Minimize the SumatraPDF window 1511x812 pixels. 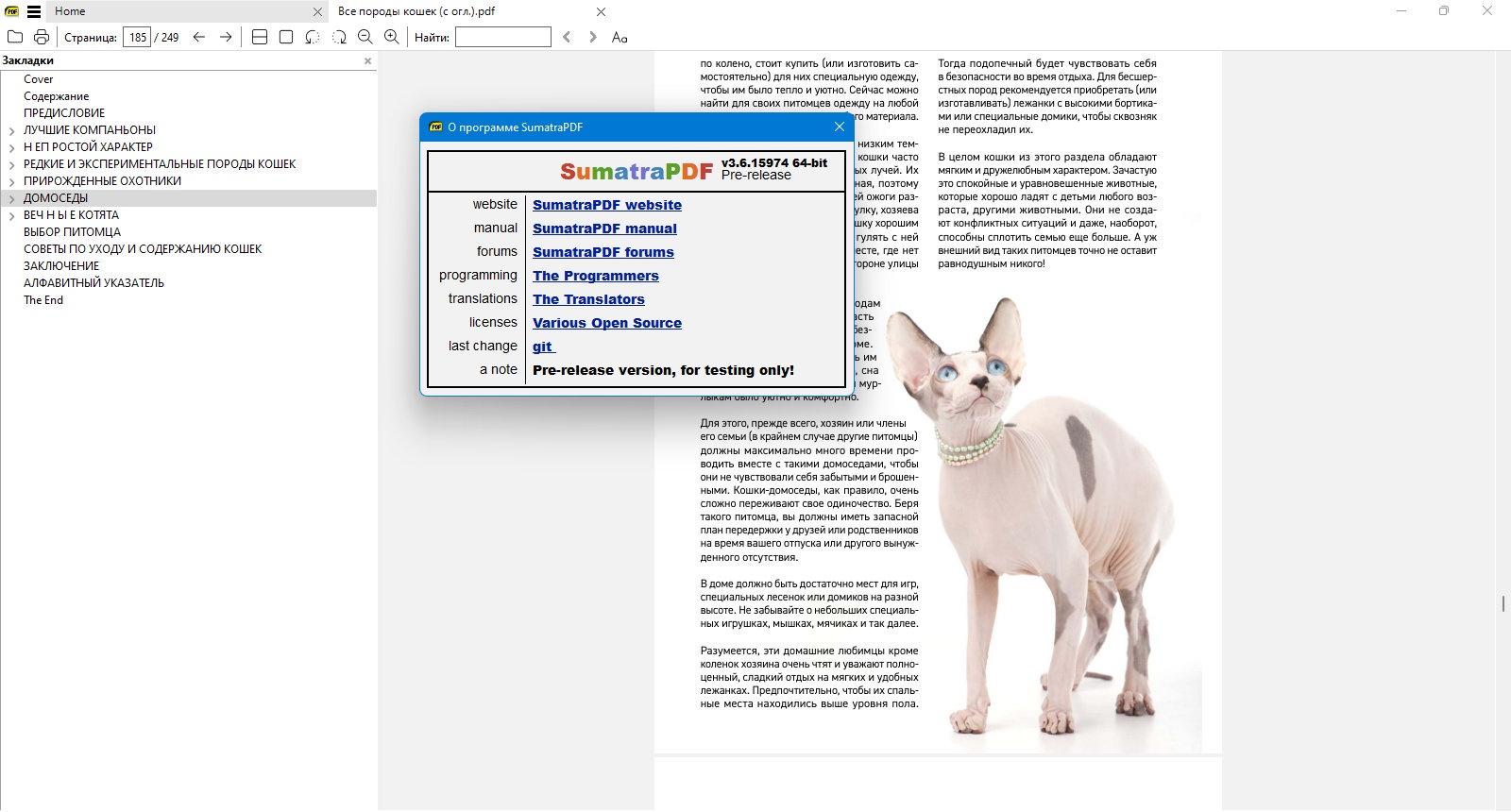tap(1401, 11)
